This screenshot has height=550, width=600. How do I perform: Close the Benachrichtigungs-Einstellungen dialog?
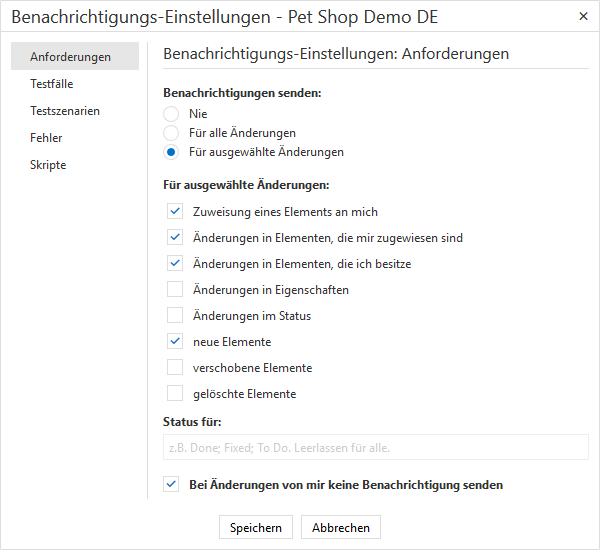click(x=583, y=17)
